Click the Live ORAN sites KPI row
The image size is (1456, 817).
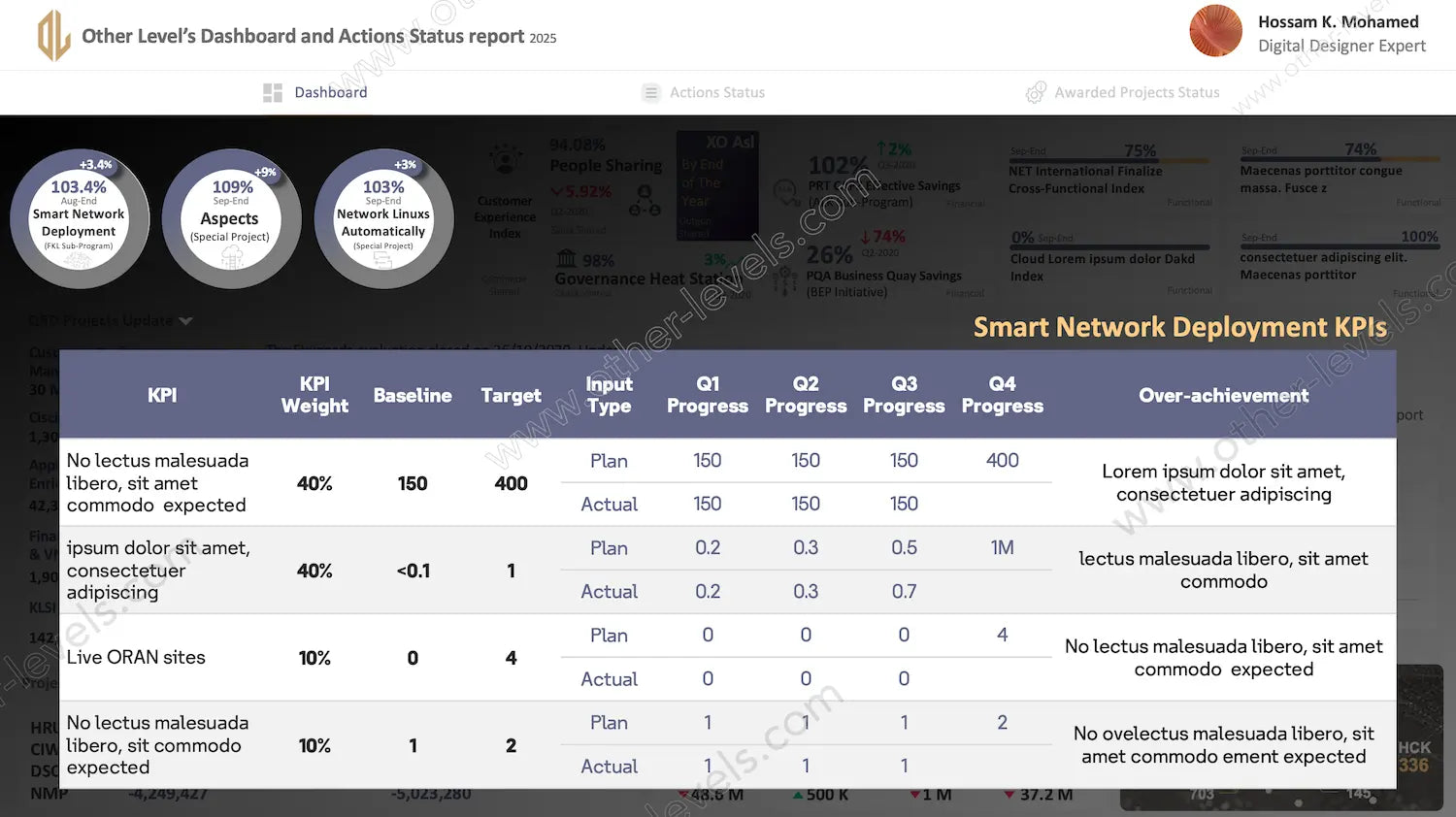[136, 658]
